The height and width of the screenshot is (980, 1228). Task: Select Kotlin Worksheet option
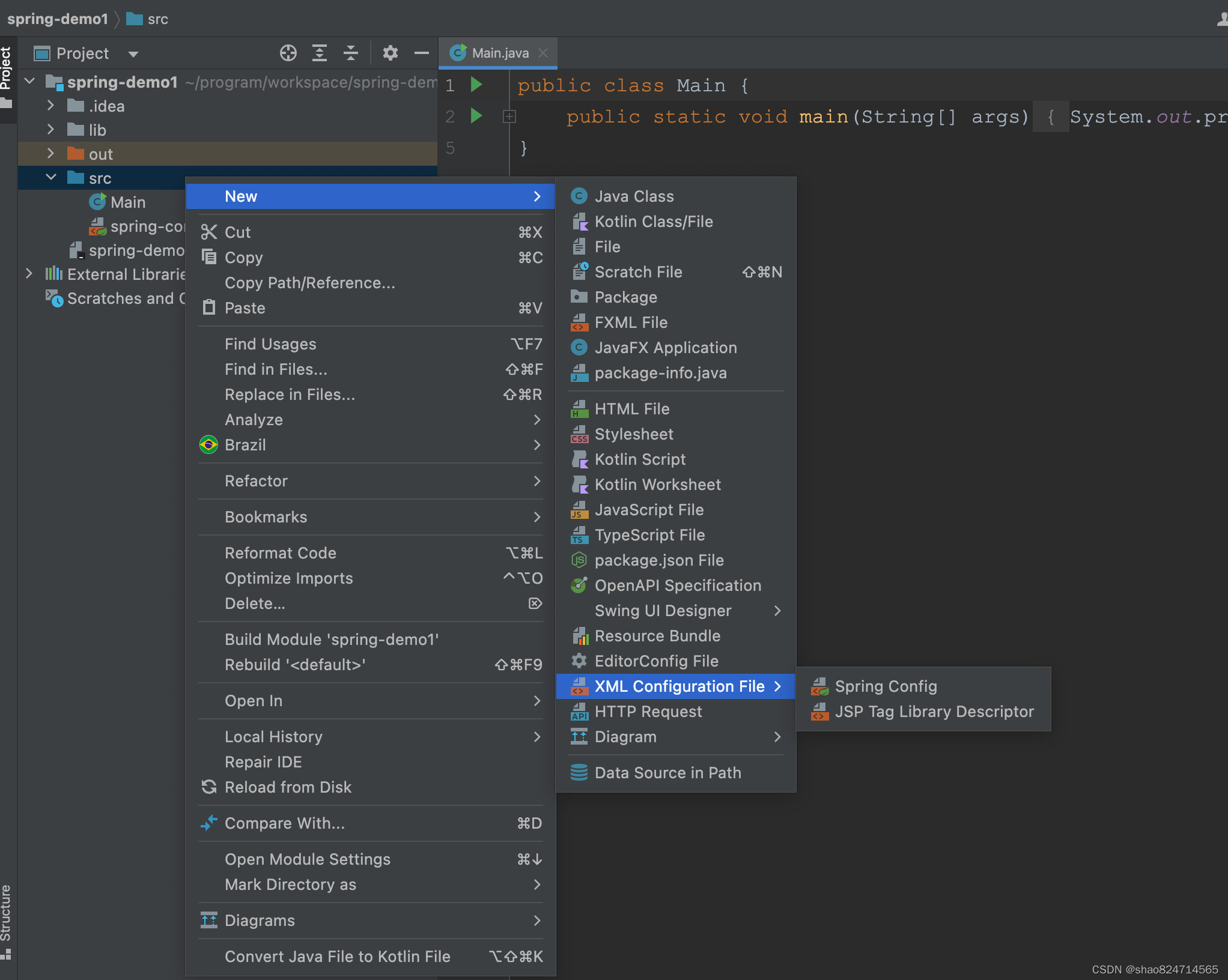[x=676, y=485]
